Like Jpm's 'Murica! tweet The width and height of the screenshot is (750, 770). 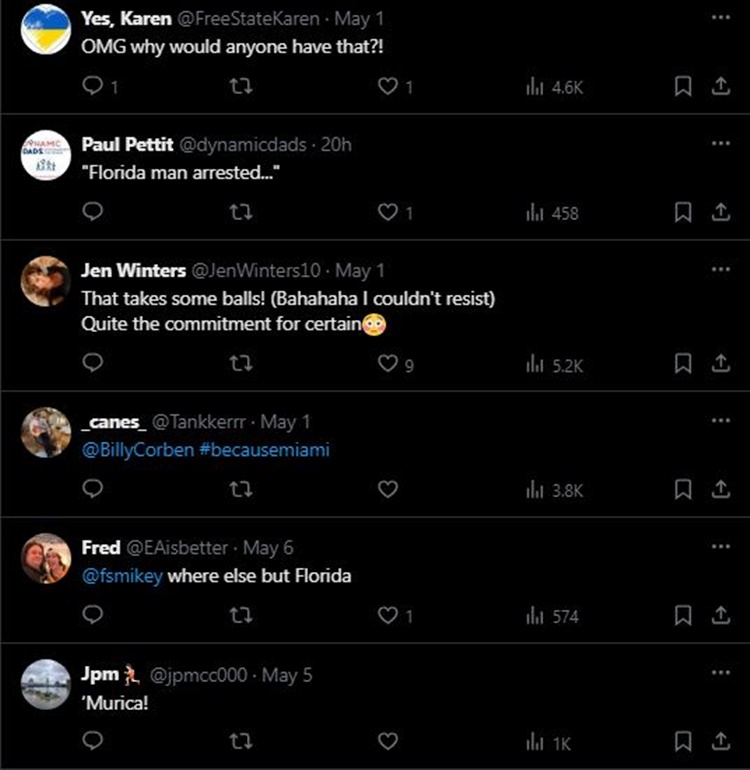[x=387, y=742]
